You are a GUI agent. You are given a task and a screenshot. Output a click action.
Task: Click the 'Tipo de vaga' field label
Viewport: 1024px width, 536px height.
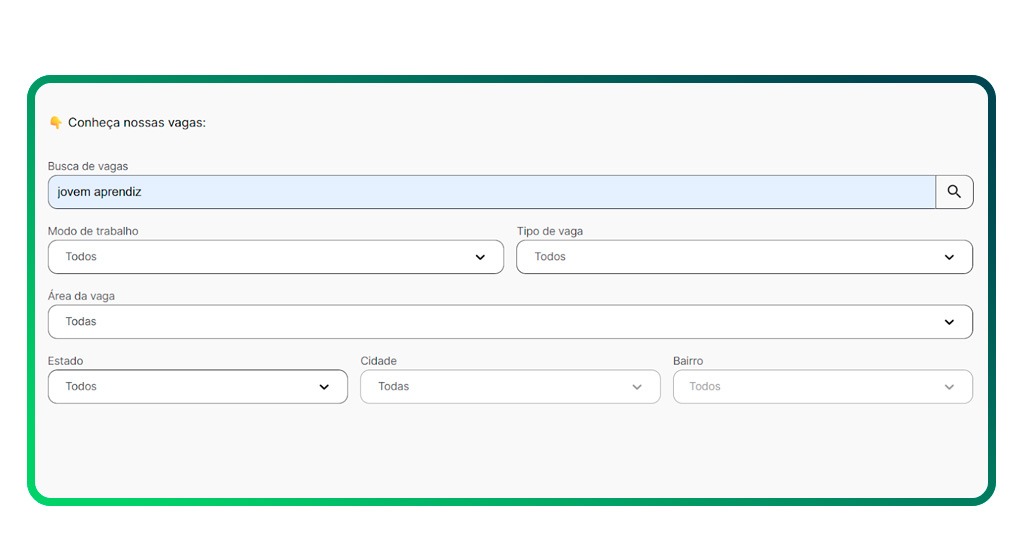click(549, 231)
